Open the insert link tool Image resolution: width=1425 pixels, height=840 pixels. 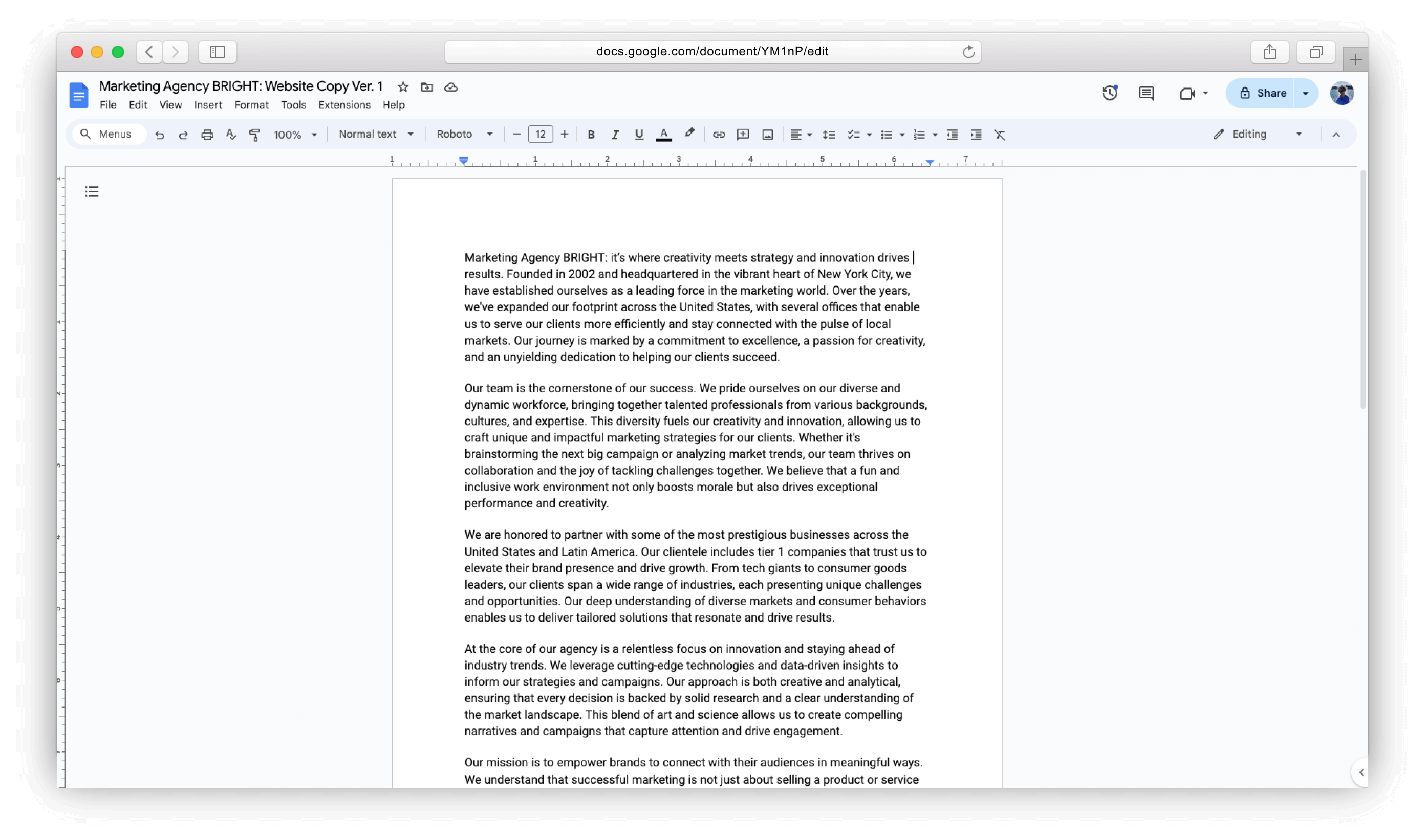(x=718, y=134)
